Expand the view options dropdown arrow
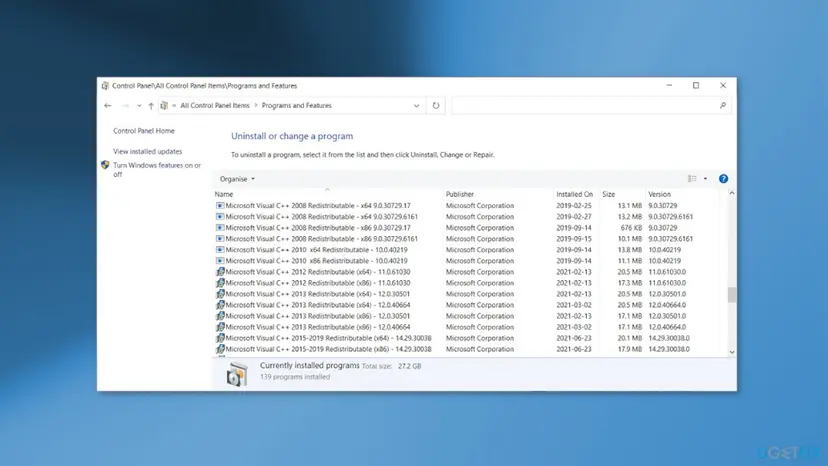This screenshot has height=466, width=828. pyautogui.click(x=705, y=179)
